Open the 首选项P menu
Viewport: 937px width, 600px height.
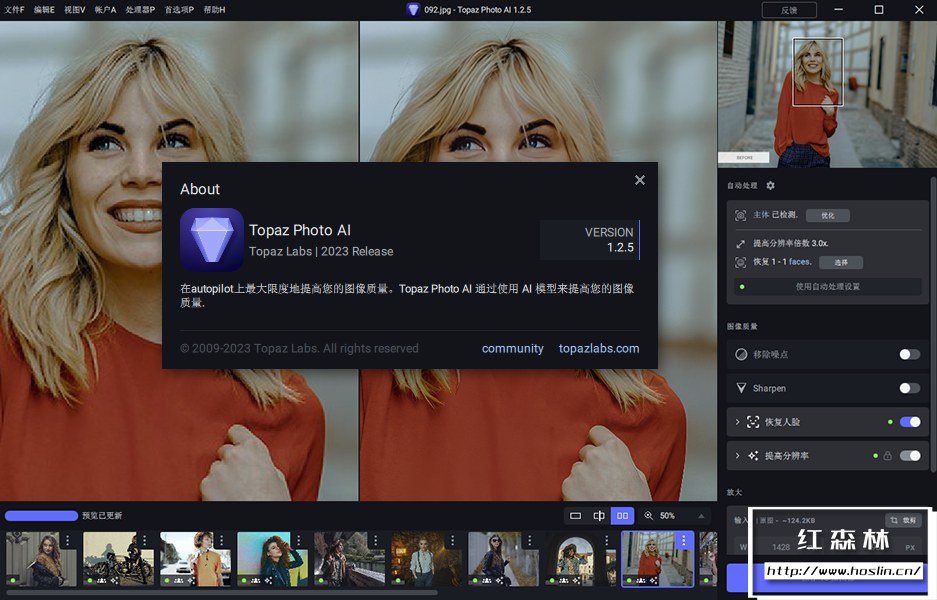(179, 10)
